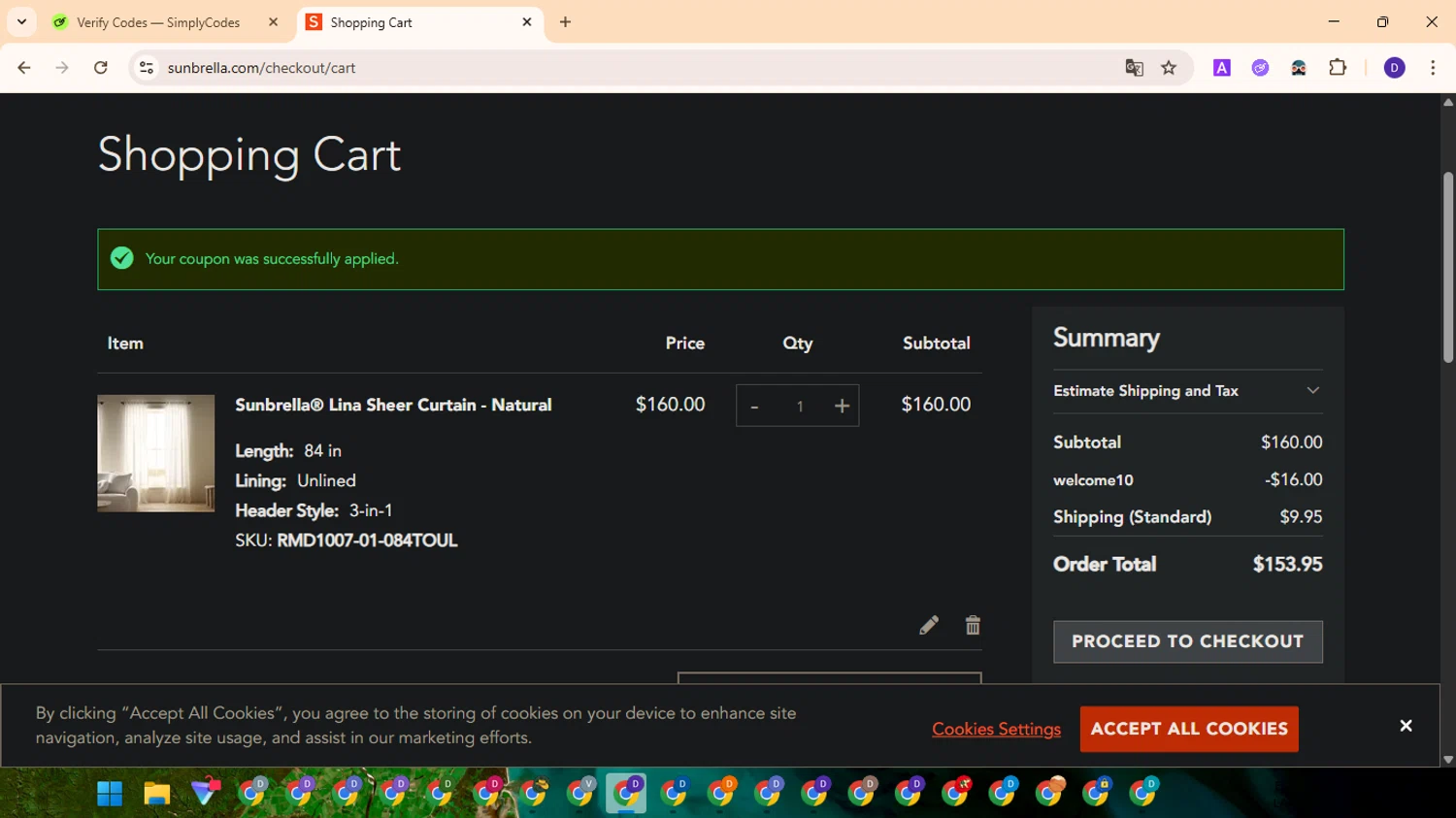Click the quantity field showing 1
The height and width of the screenshot is (818, 1456).
(x=800, y=407)
